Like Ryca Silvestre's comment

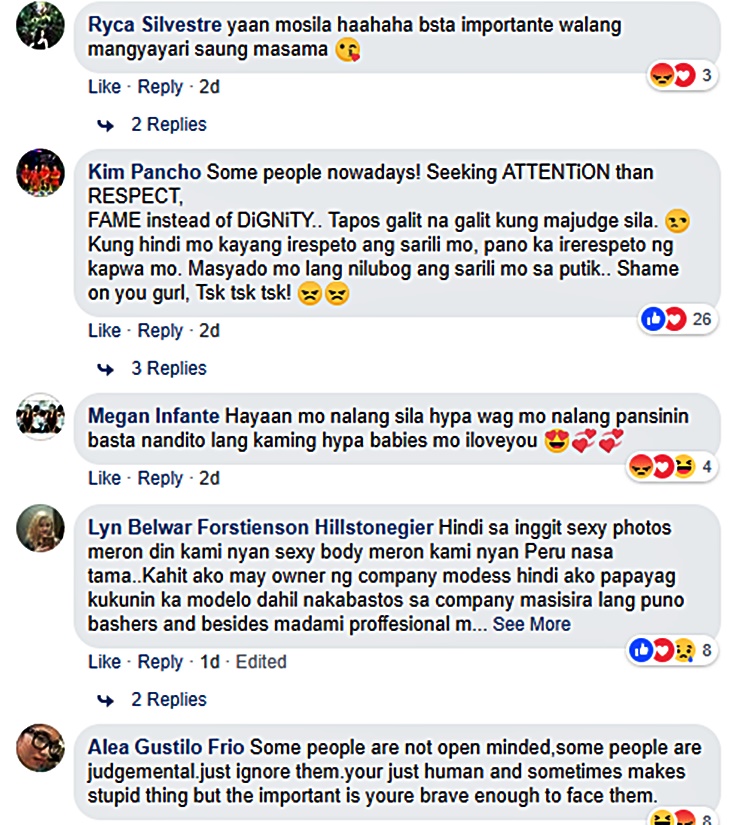point(104,87)
